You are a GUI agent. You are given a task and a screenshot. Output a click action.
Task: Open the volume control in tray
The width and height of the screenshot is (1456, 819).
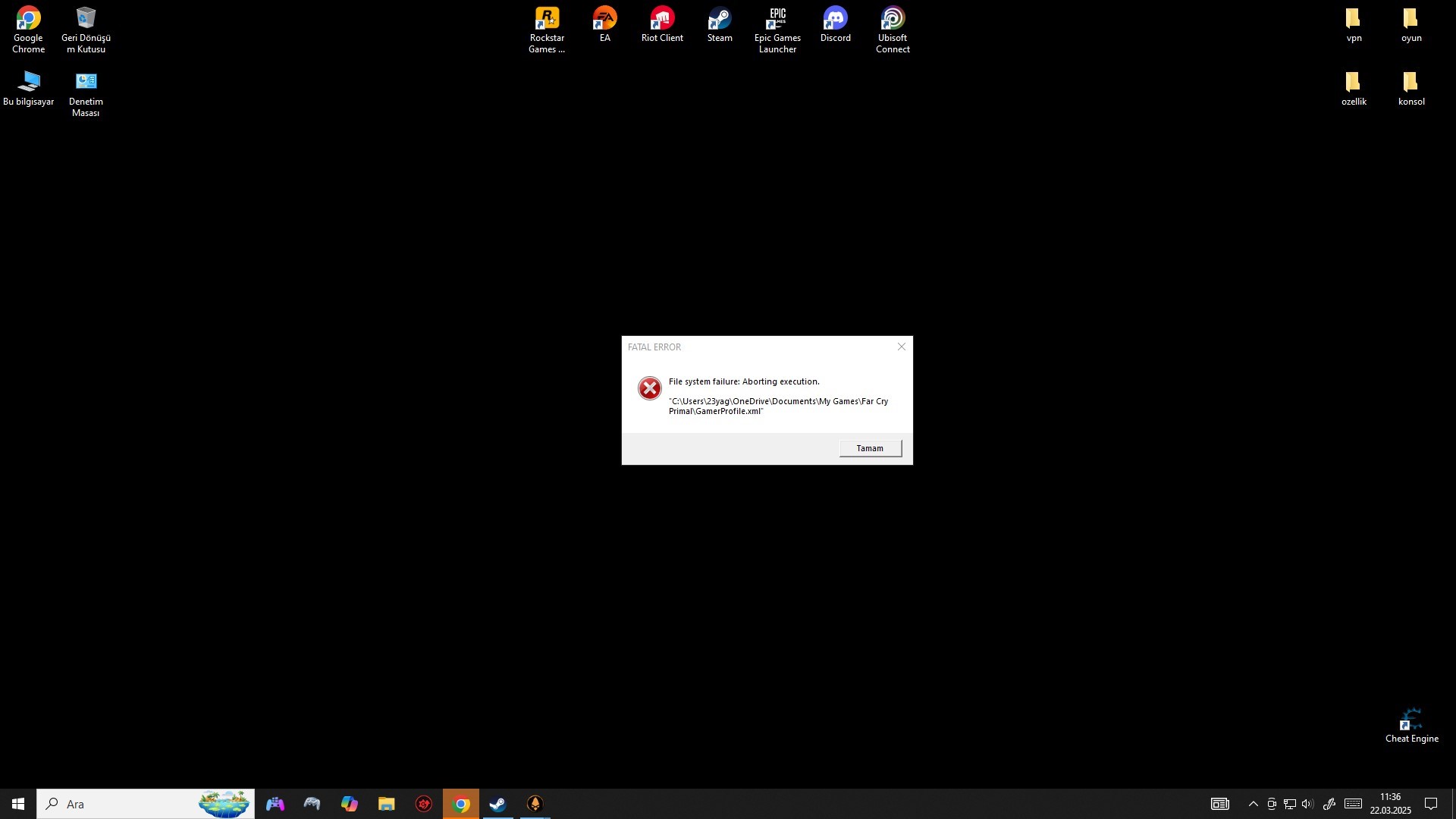(x=1307, y=804)
